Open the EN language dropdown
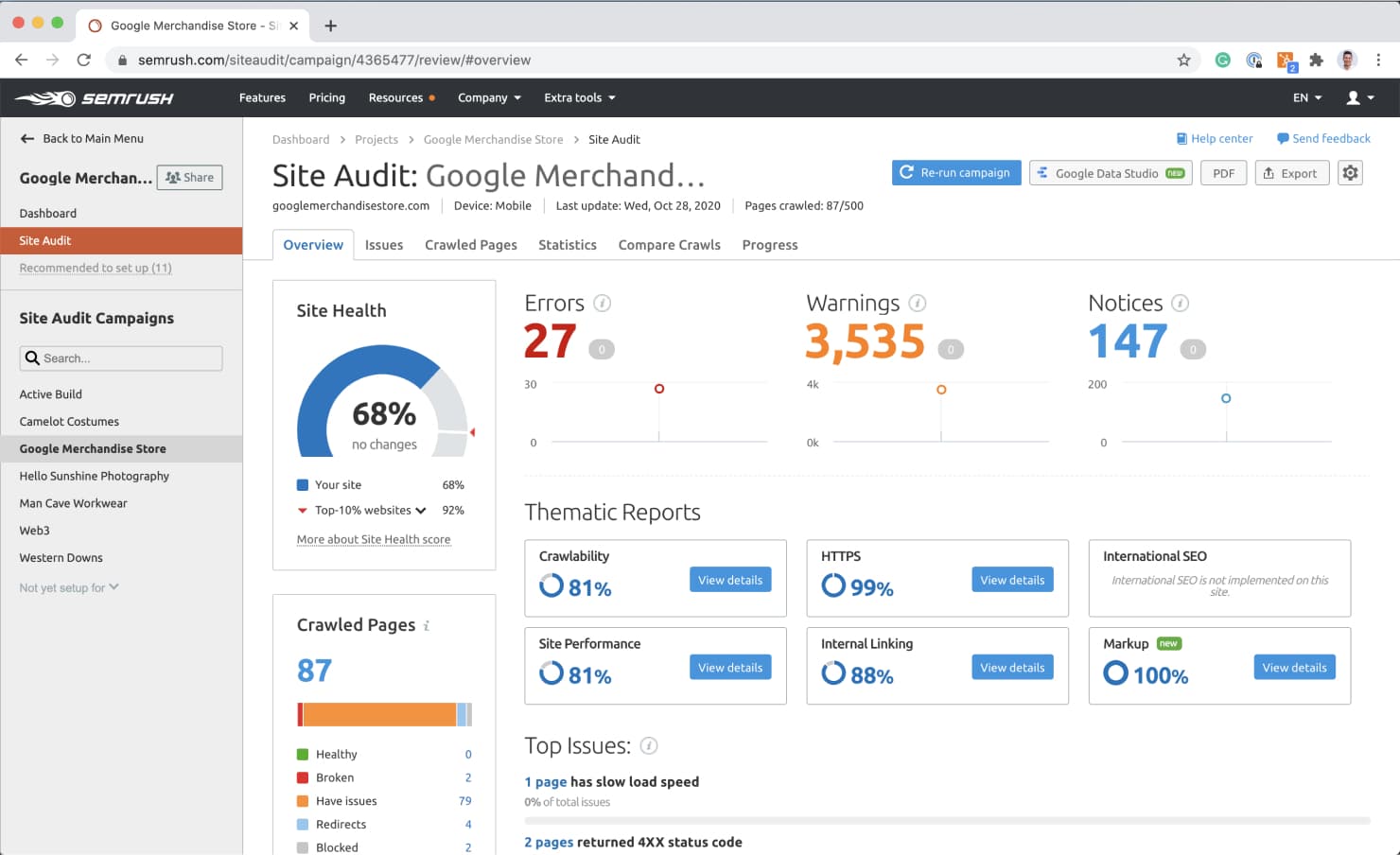 pyautogui.click(x=1304, y=97)
